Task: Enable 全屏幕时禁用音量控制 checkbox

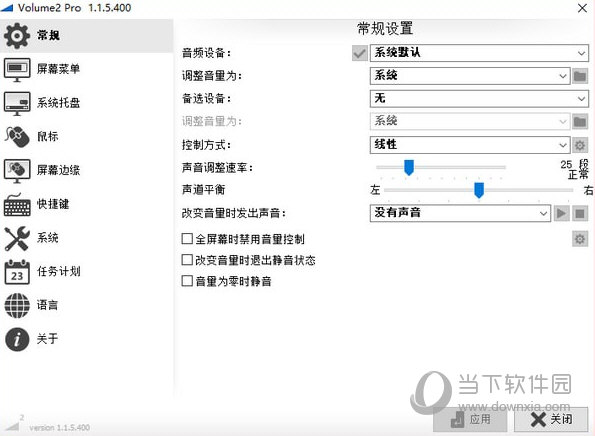Action: point(187,239)
